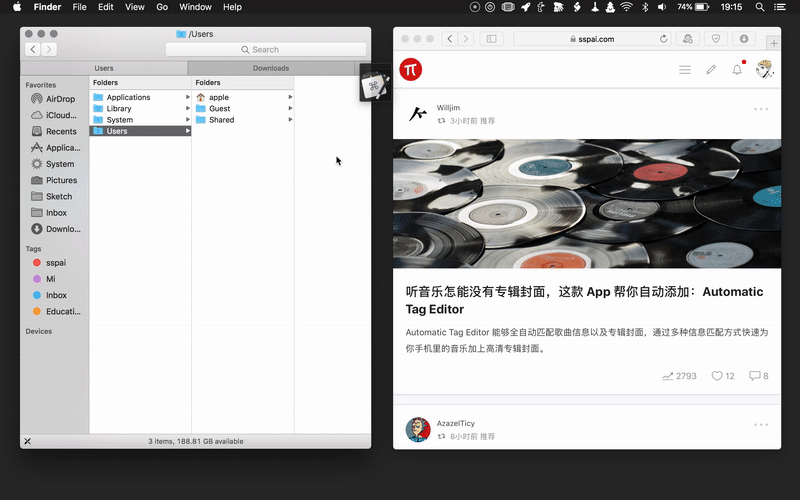This screenshot has width=800, height=500.
Task: Click the vinyl records article image
Action: (x=586, y=204)
